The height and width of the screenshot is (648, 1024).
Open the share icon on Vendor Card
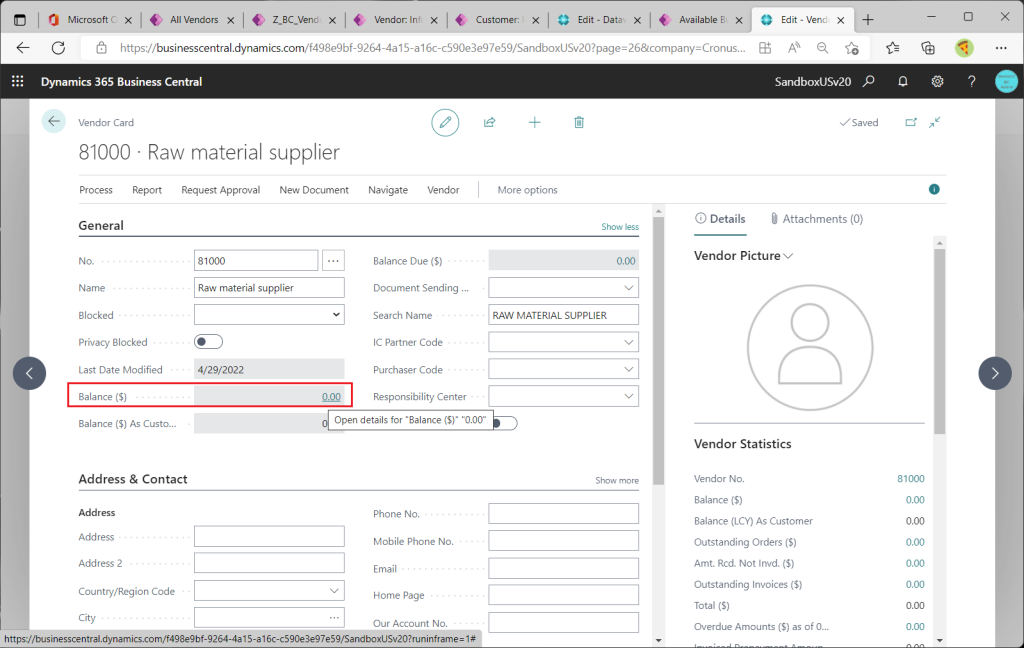point(489,122)
